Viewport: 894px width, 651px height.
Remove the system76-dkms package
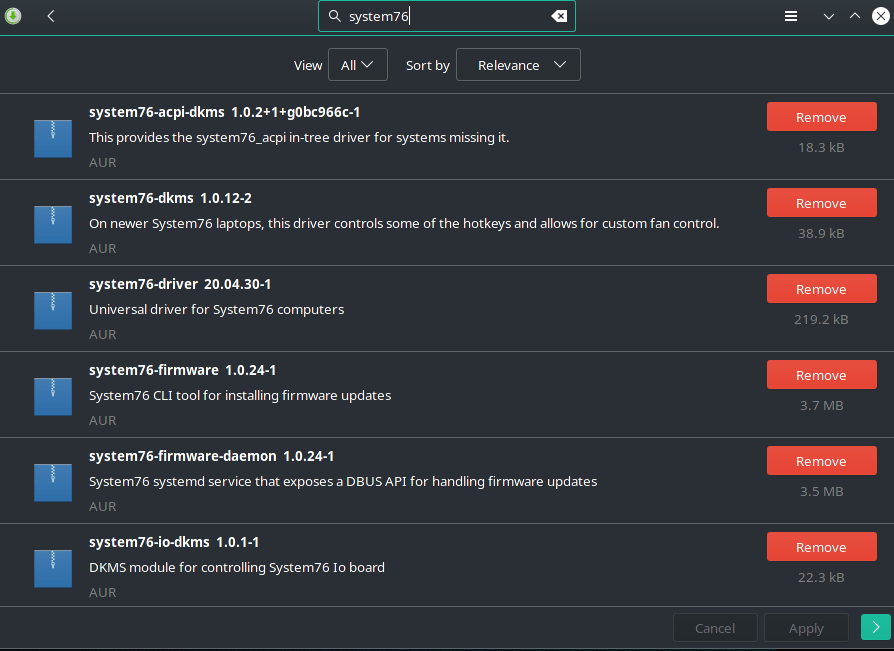pos(821,203)
